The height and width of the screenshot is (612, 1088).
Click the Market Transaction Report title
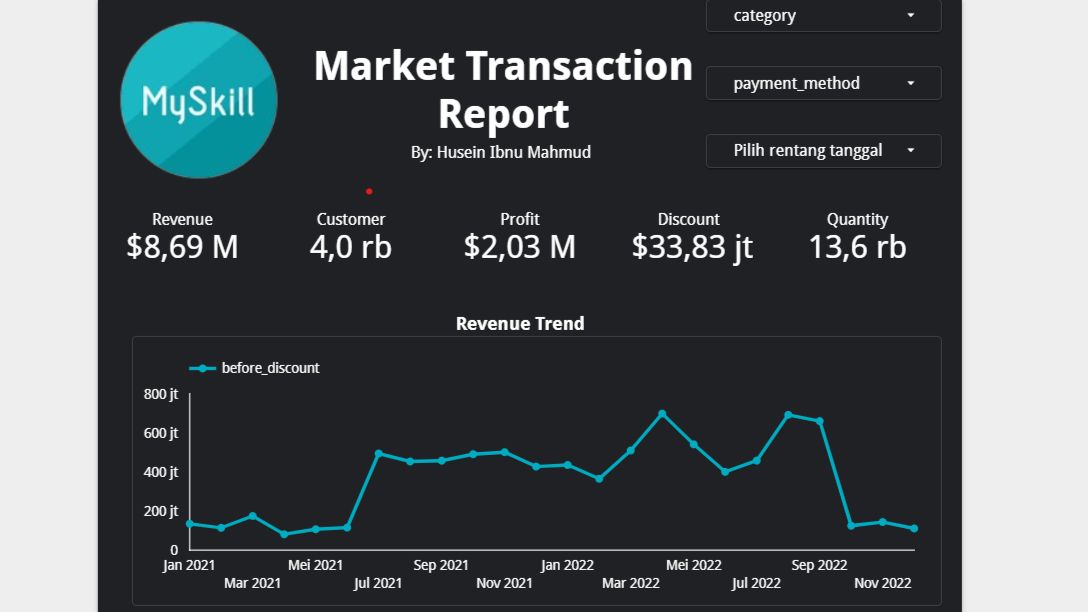[504, 90]
